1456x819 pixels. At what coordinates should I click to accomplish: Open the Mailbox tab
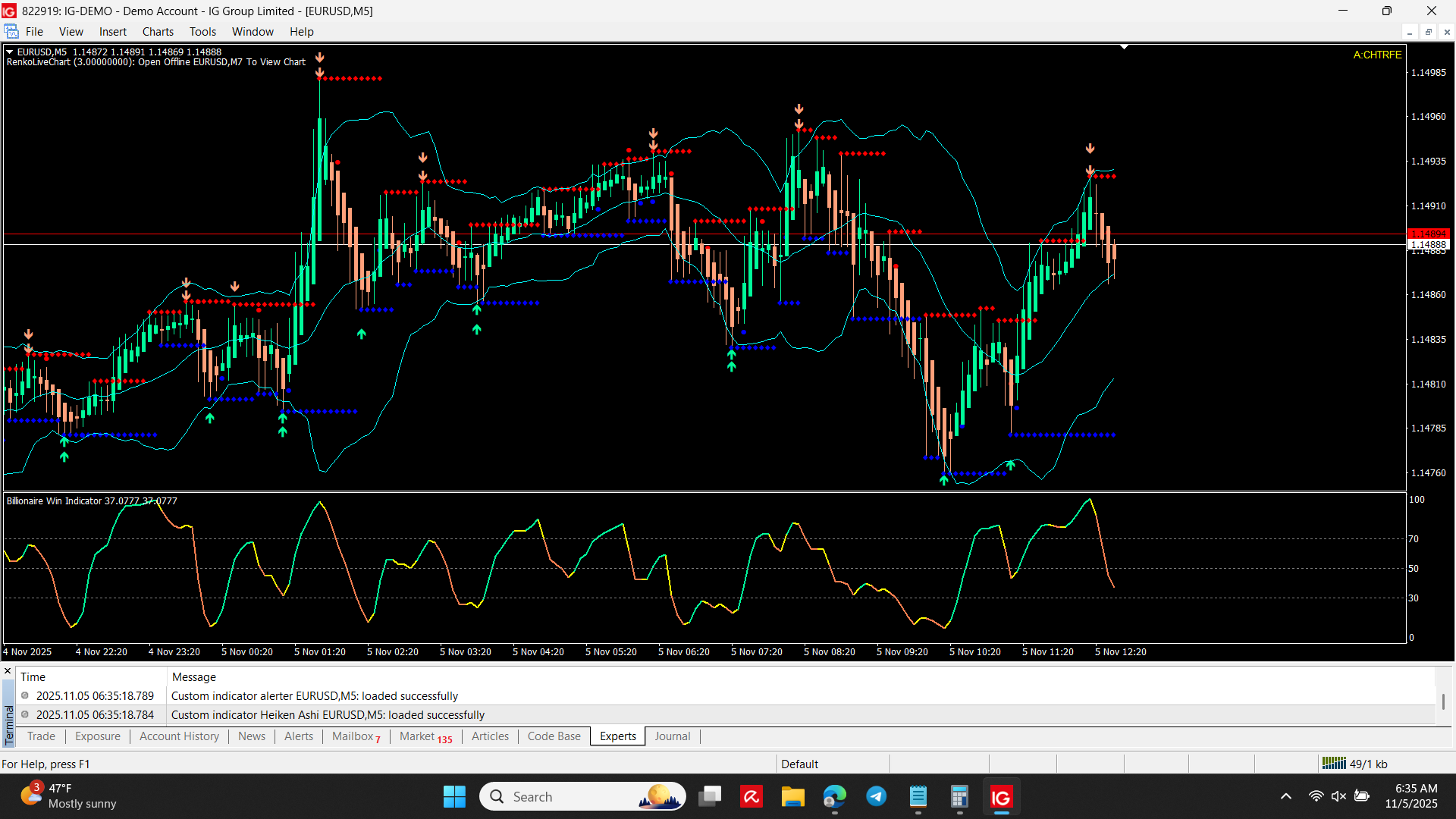click(353, 736)
